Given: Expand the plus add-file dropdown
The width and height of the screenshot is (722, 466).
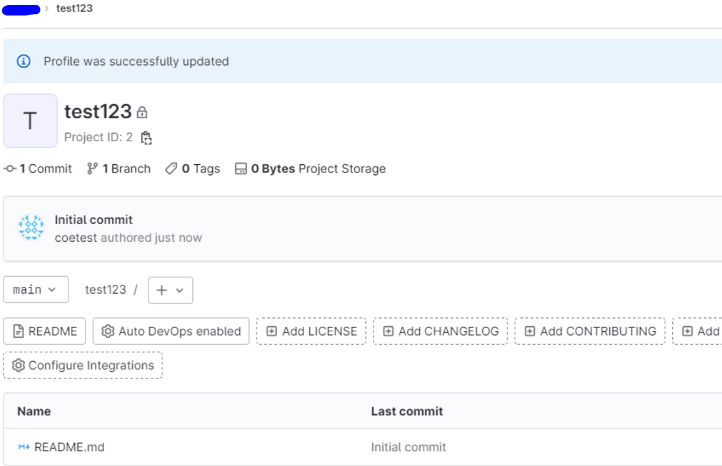Looking at the screenshot, I should point(170,290).
